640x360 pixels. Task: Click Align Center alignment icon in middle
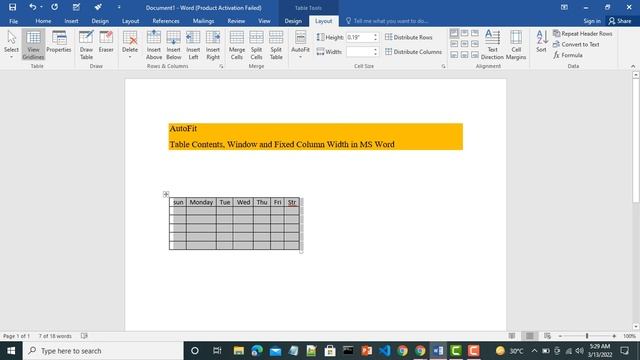[464, 44]
